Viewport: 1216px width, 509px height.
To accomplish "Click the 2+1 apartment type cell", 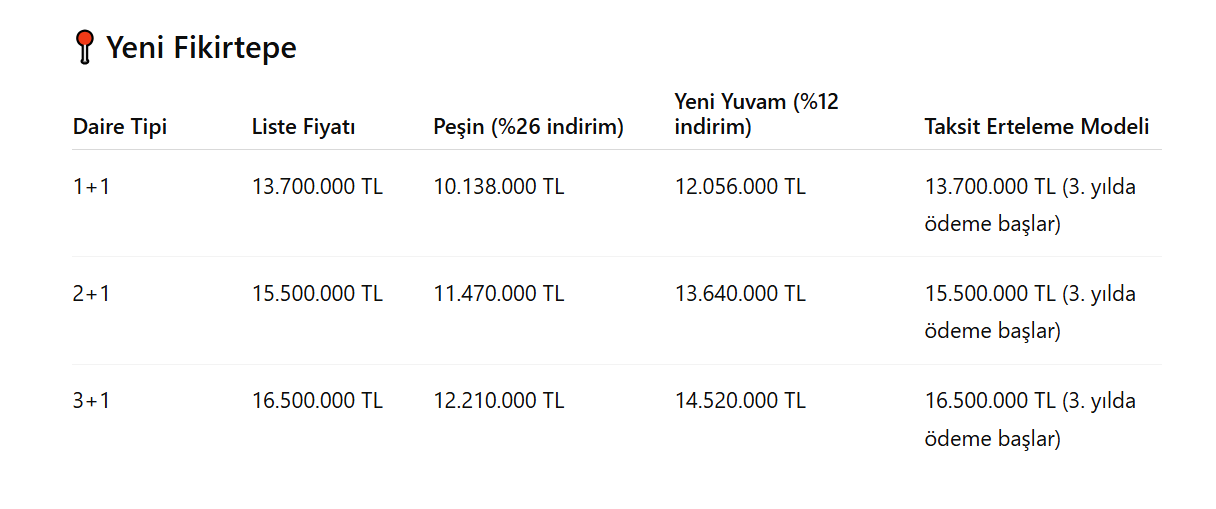I will pos(92,294).
